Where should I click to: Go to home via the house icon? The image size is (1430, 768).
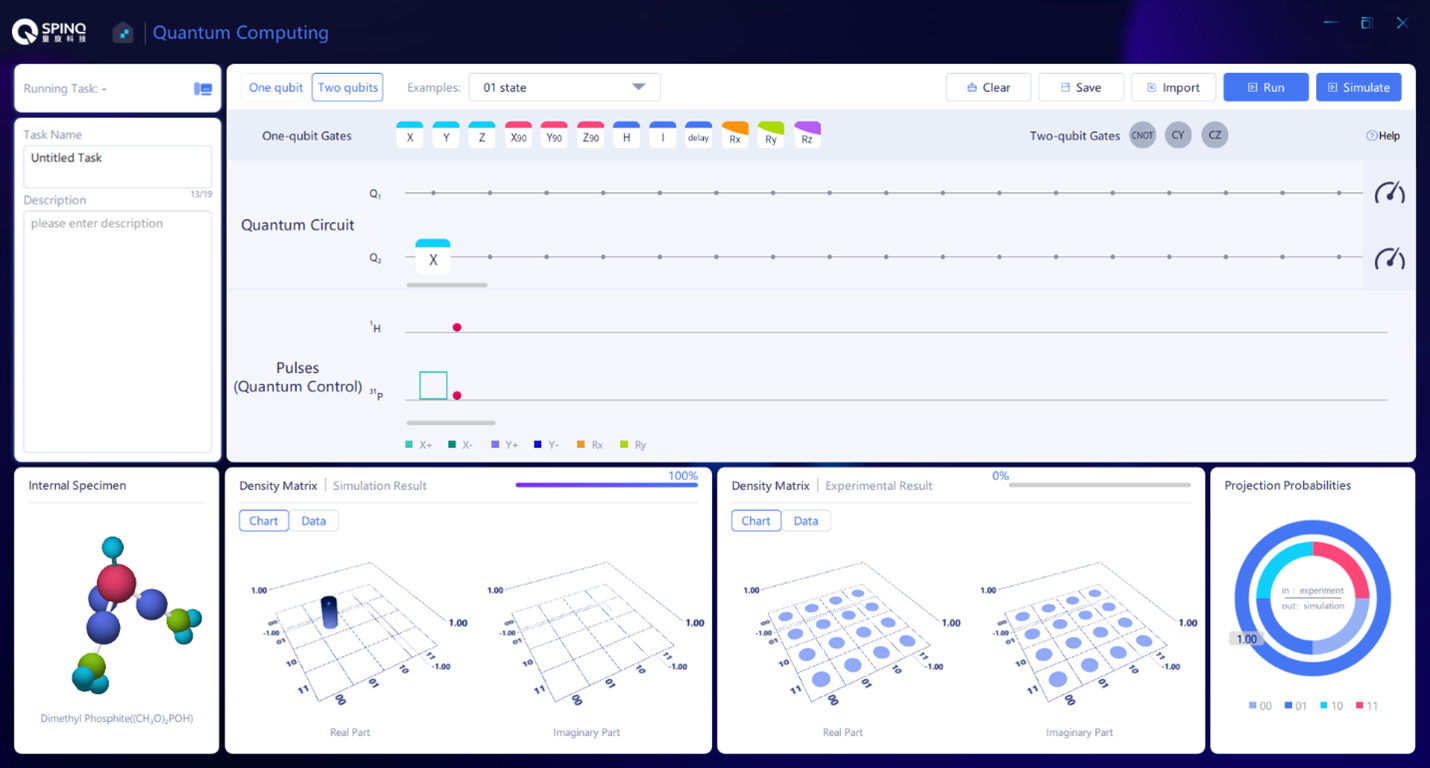pyautogui.click(x=123, y=33)
